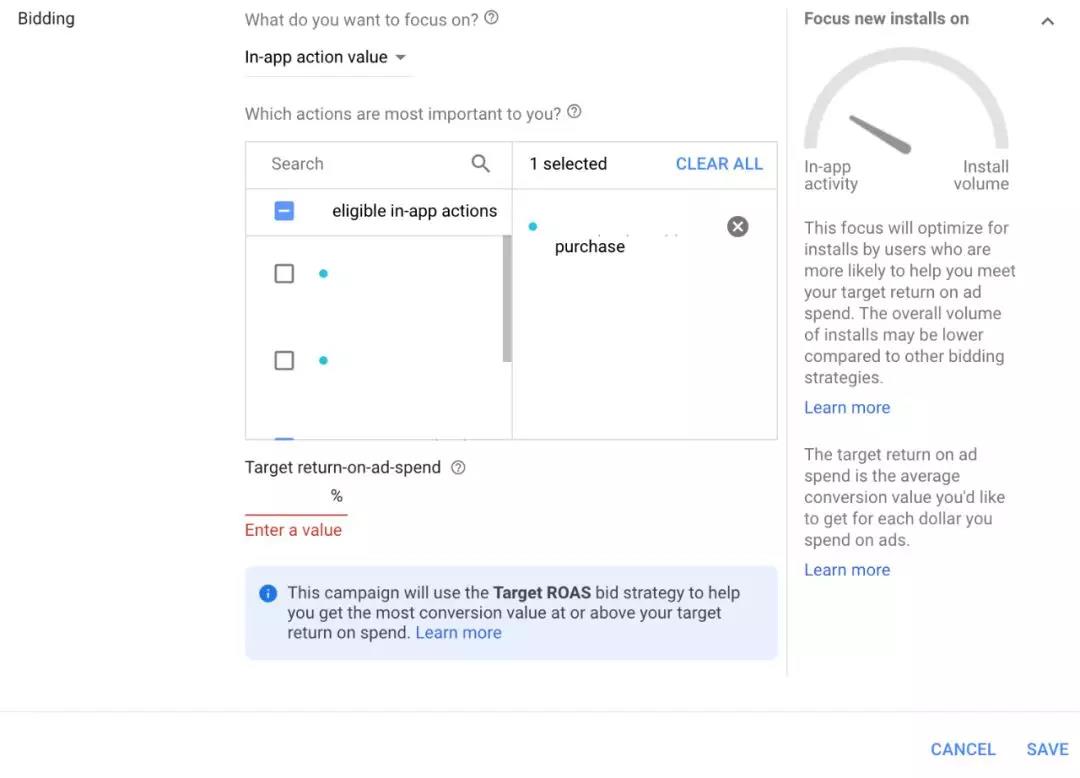Remove the selected purchase action with X icon

pos(738,227)
